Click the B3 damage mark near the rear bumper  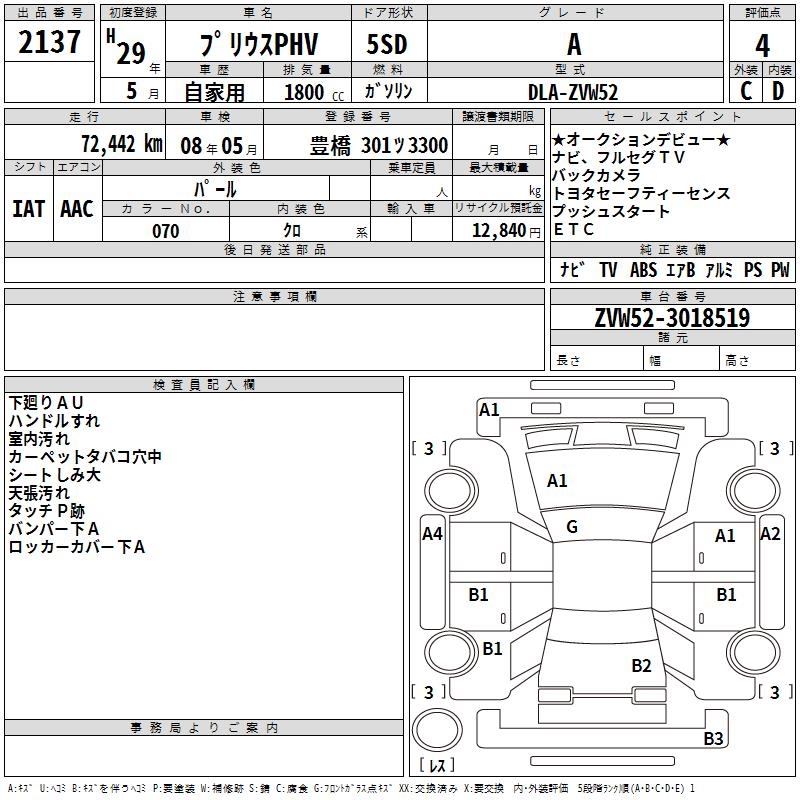713,739
